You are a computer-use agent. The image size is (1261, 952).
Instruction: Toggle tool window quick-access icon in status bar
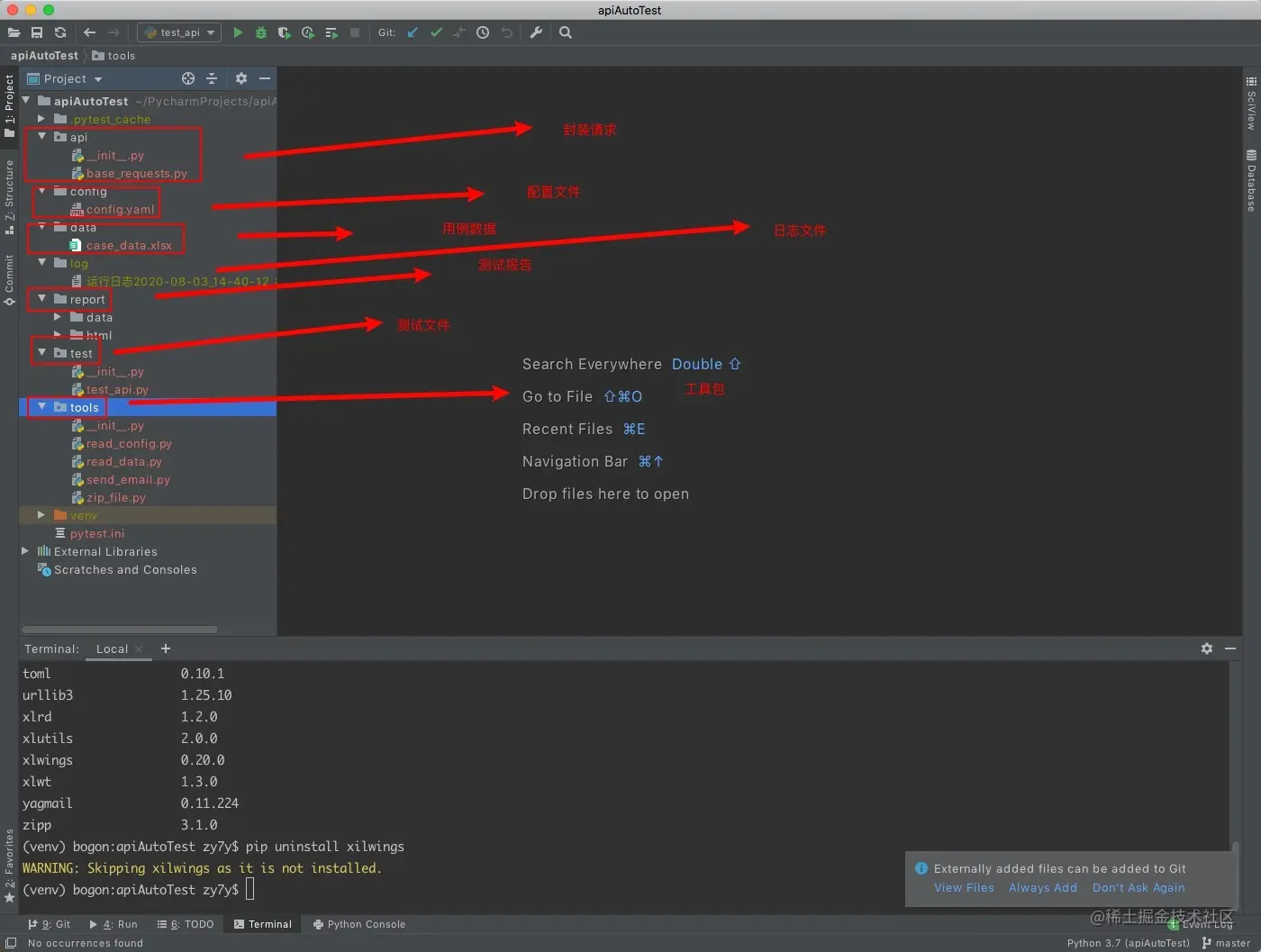click(11, 943)
